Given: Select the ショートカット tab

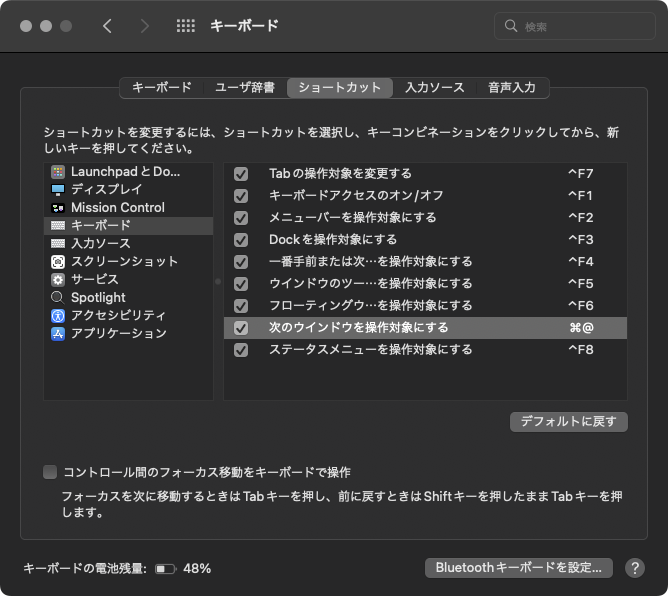Looking at the screenshot, I should tap(340, 88).
